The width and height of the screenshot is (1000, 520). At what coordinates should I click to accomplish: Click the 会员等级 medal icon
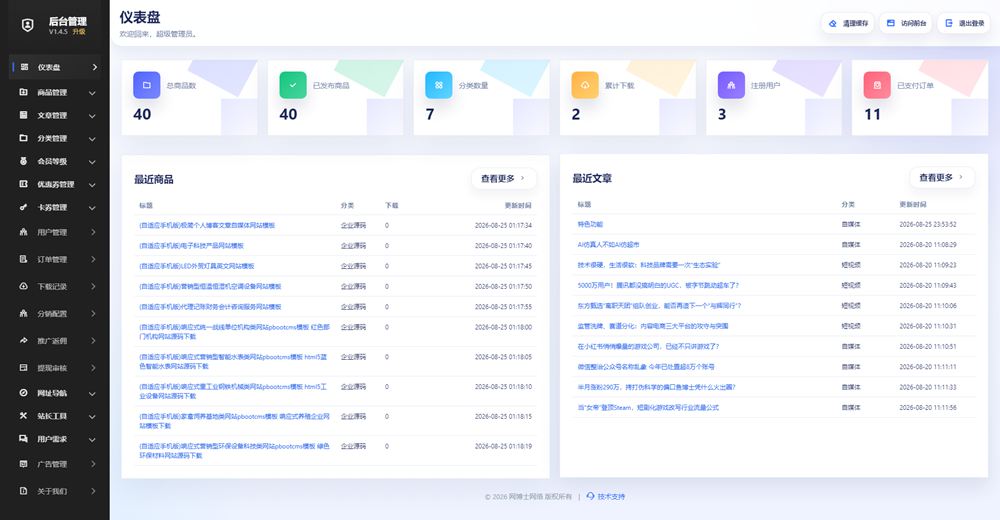24,161
